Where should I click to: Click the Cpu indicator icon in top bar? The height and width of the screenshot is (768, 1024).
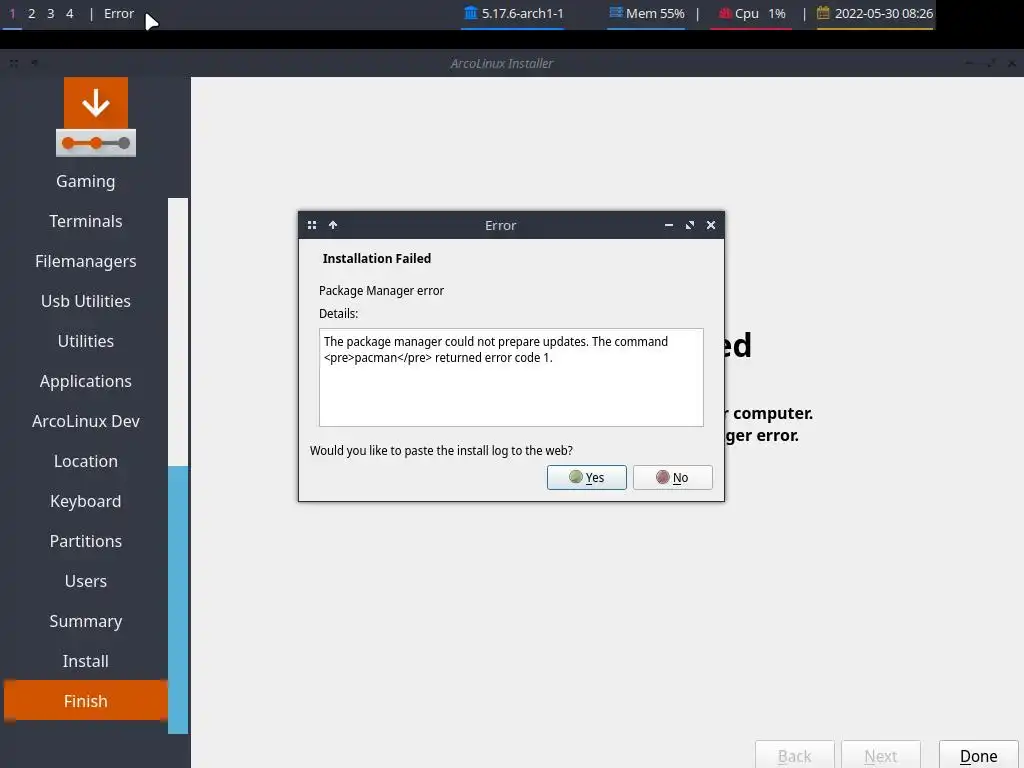tap(724, 13)
